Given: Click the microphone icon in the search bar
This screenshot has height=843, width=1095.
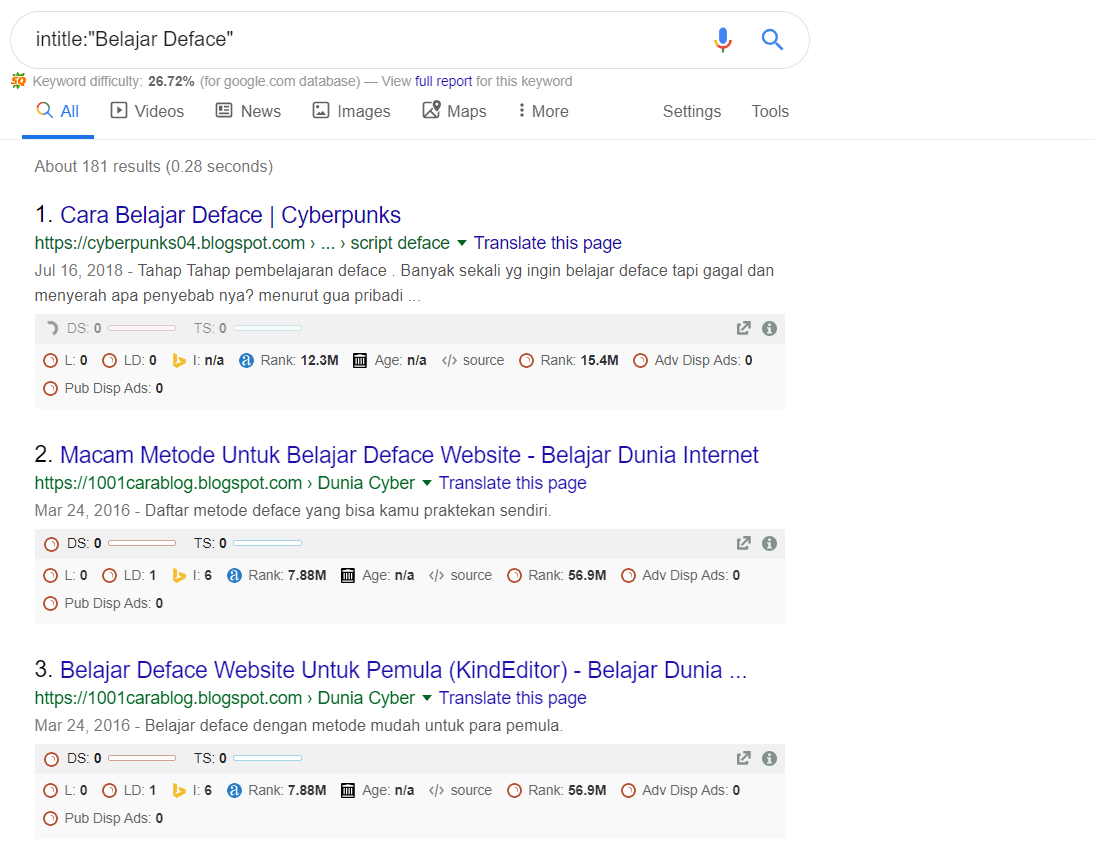Looking at the screenshot, I should pos(723,40).
